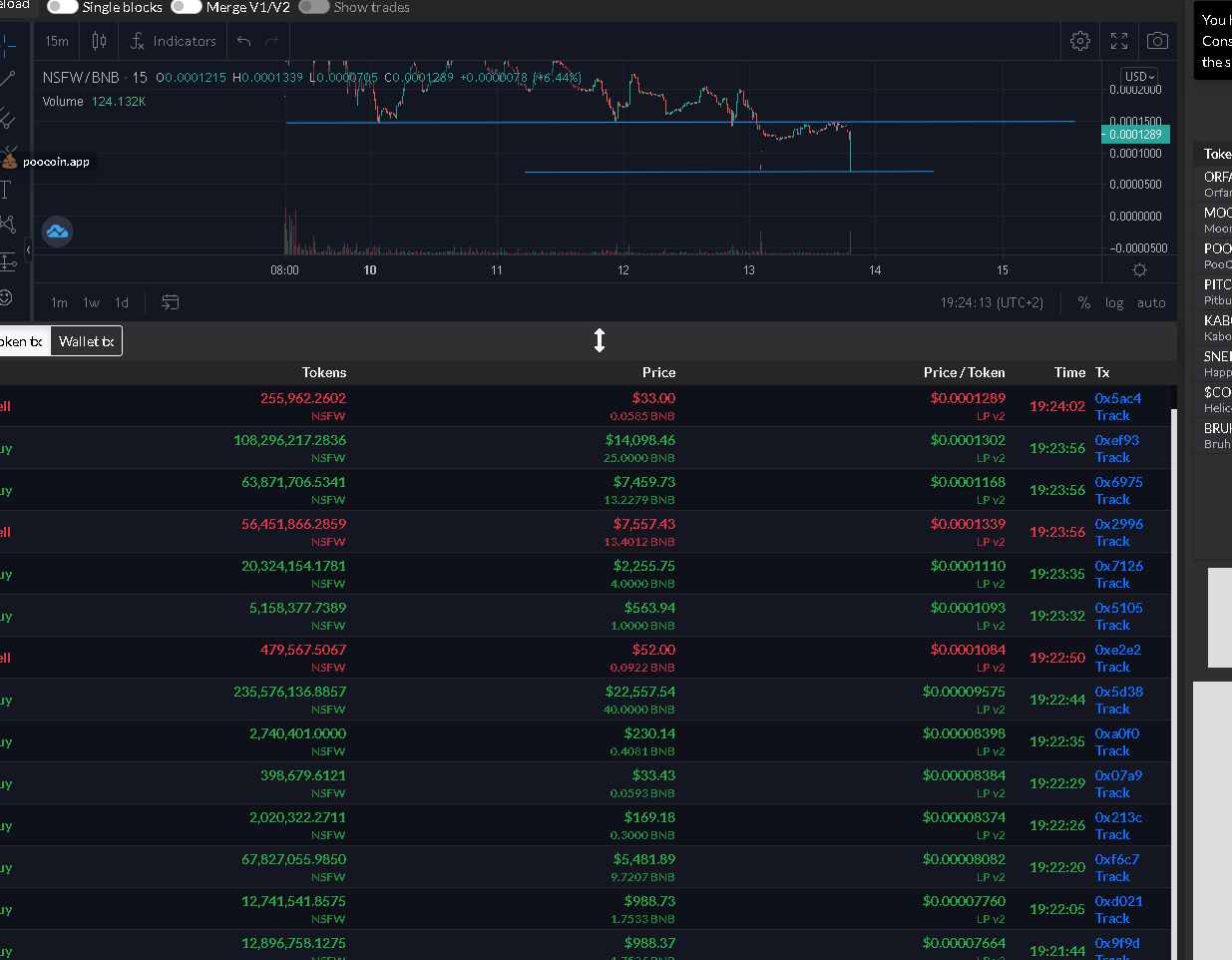Image resolution: width=1232 pixels, height=960 pixels.
Task: Set date range to 1d
Action: [122, 302]
